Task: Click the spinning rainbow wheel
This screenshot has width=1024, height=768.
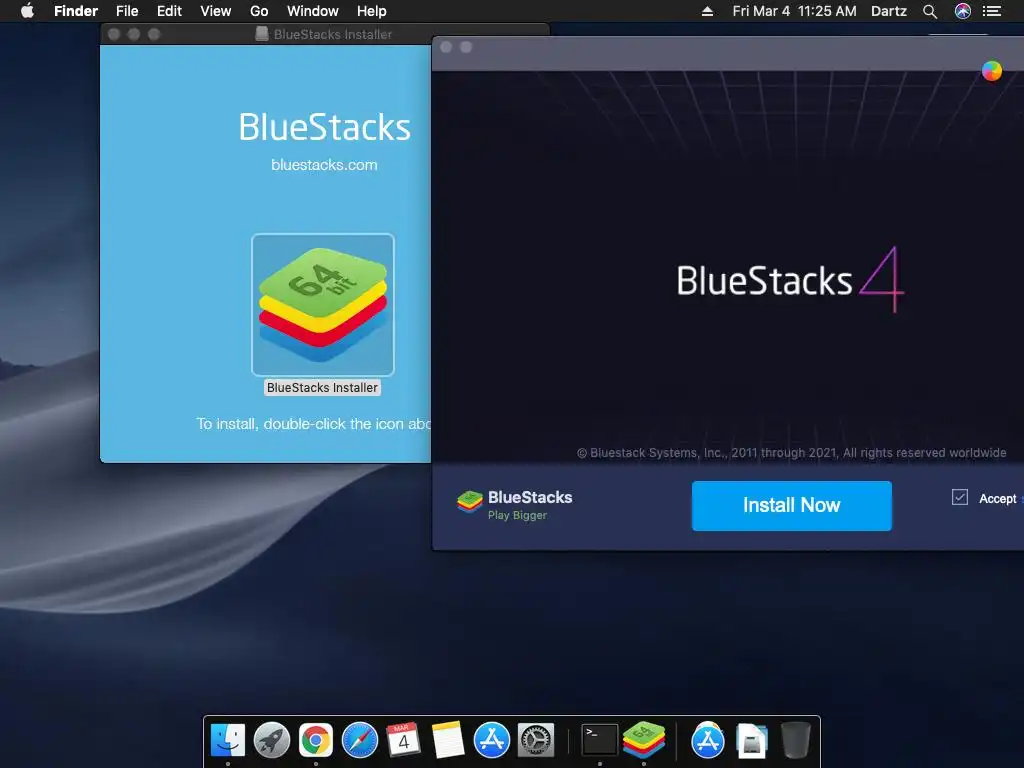Action: (x=991, y=71)
